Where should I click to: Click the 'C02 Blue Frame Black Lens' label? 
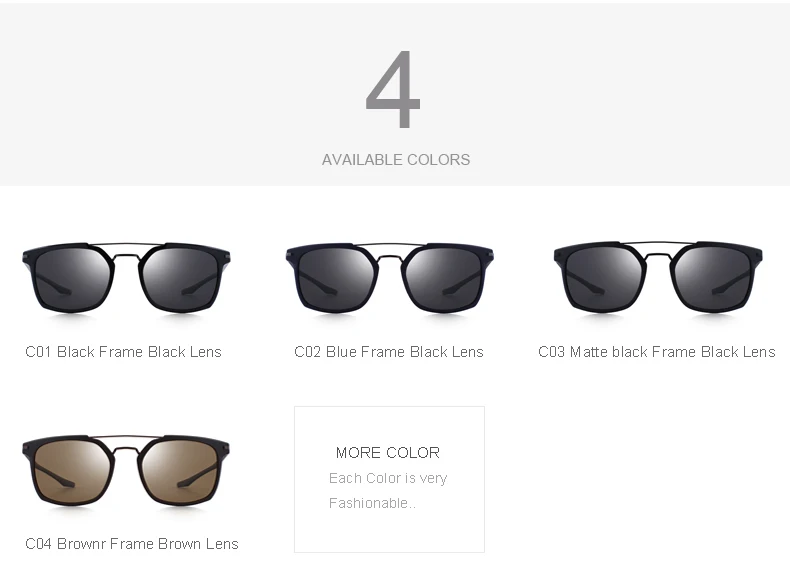point(389,352)
